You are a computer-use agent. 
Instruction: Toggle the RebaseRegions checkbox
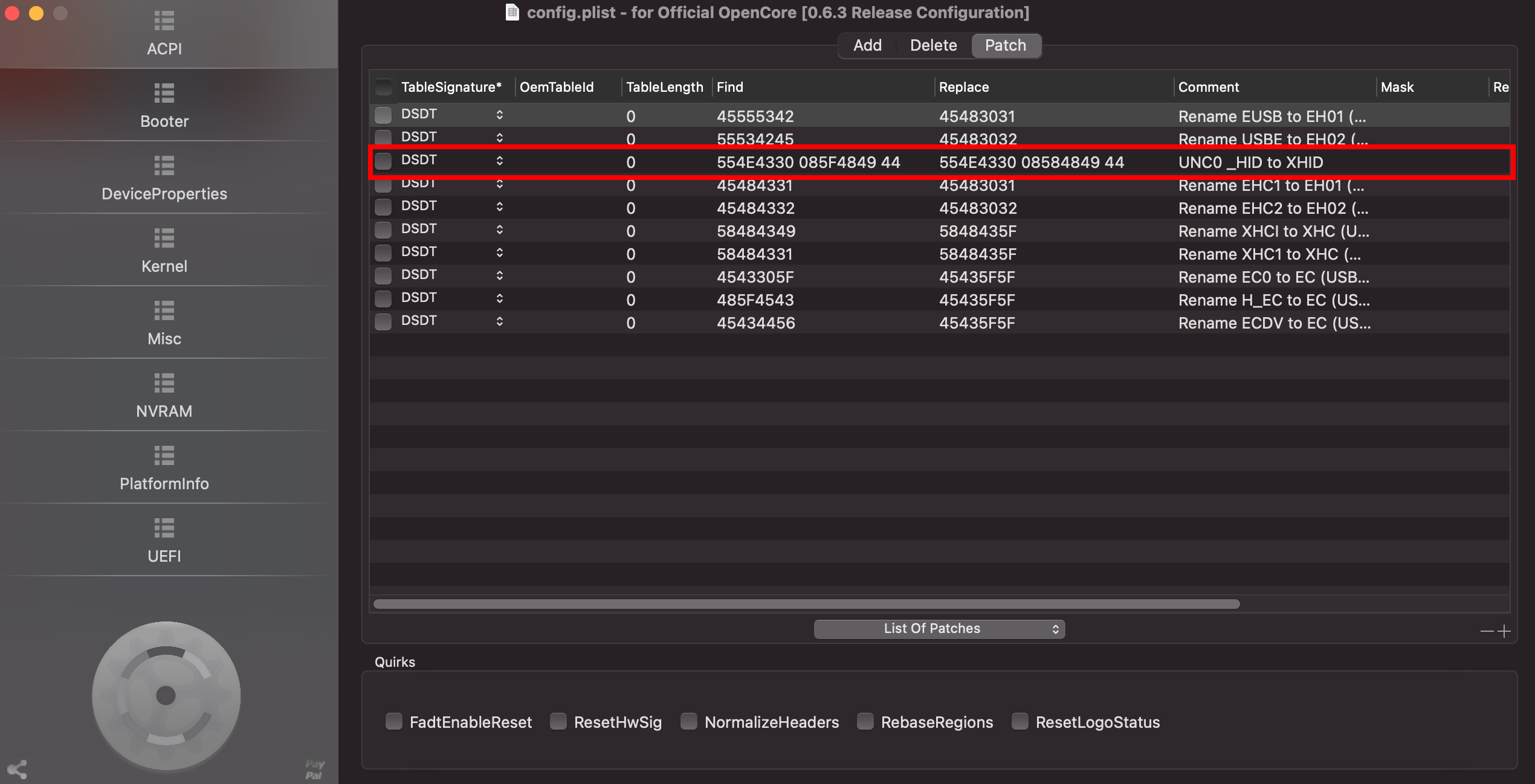coord(865,721)
